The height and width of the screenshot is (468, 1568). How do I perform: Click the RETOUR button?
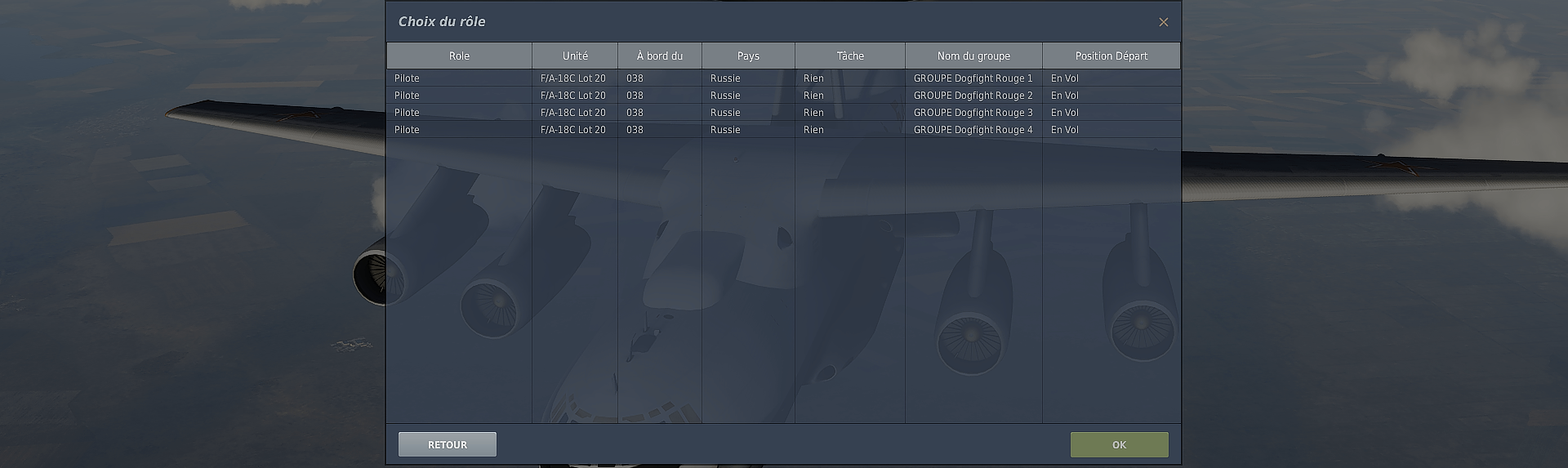click(x=448, y=444)
